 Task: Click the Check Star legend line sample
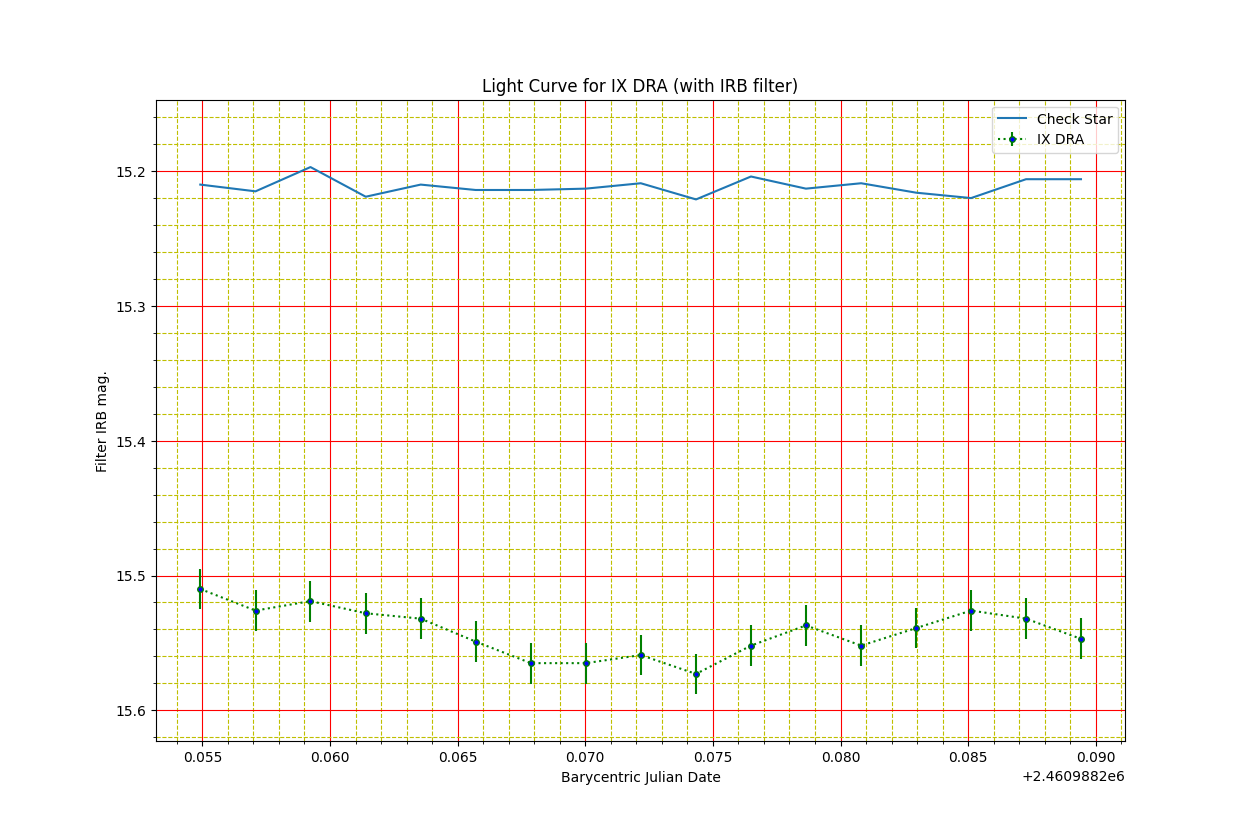coord(1012,119)
